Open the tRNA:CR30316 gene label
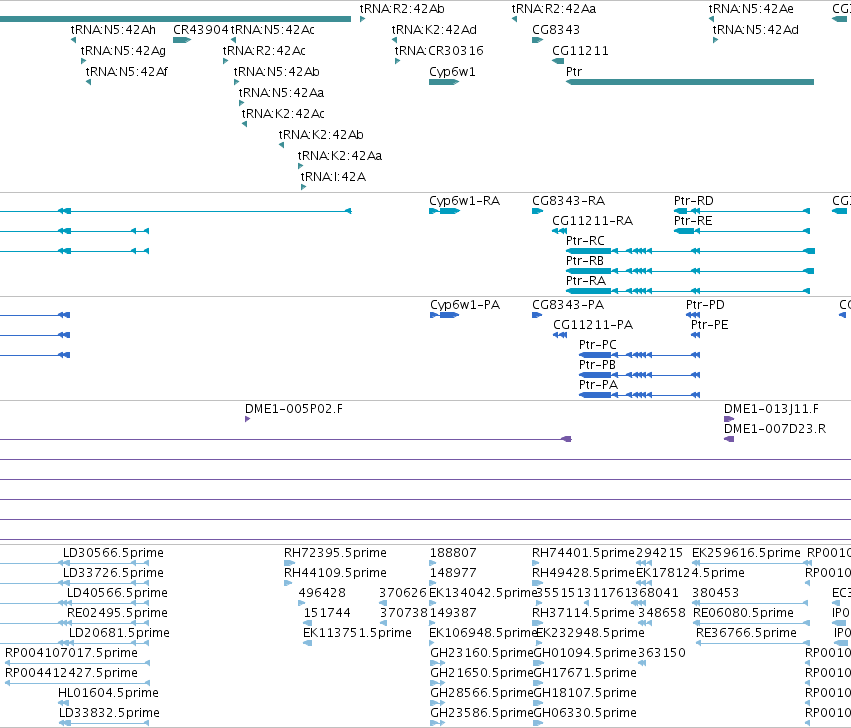This screenshot has width=851, height=728. (x=439, y=51)
